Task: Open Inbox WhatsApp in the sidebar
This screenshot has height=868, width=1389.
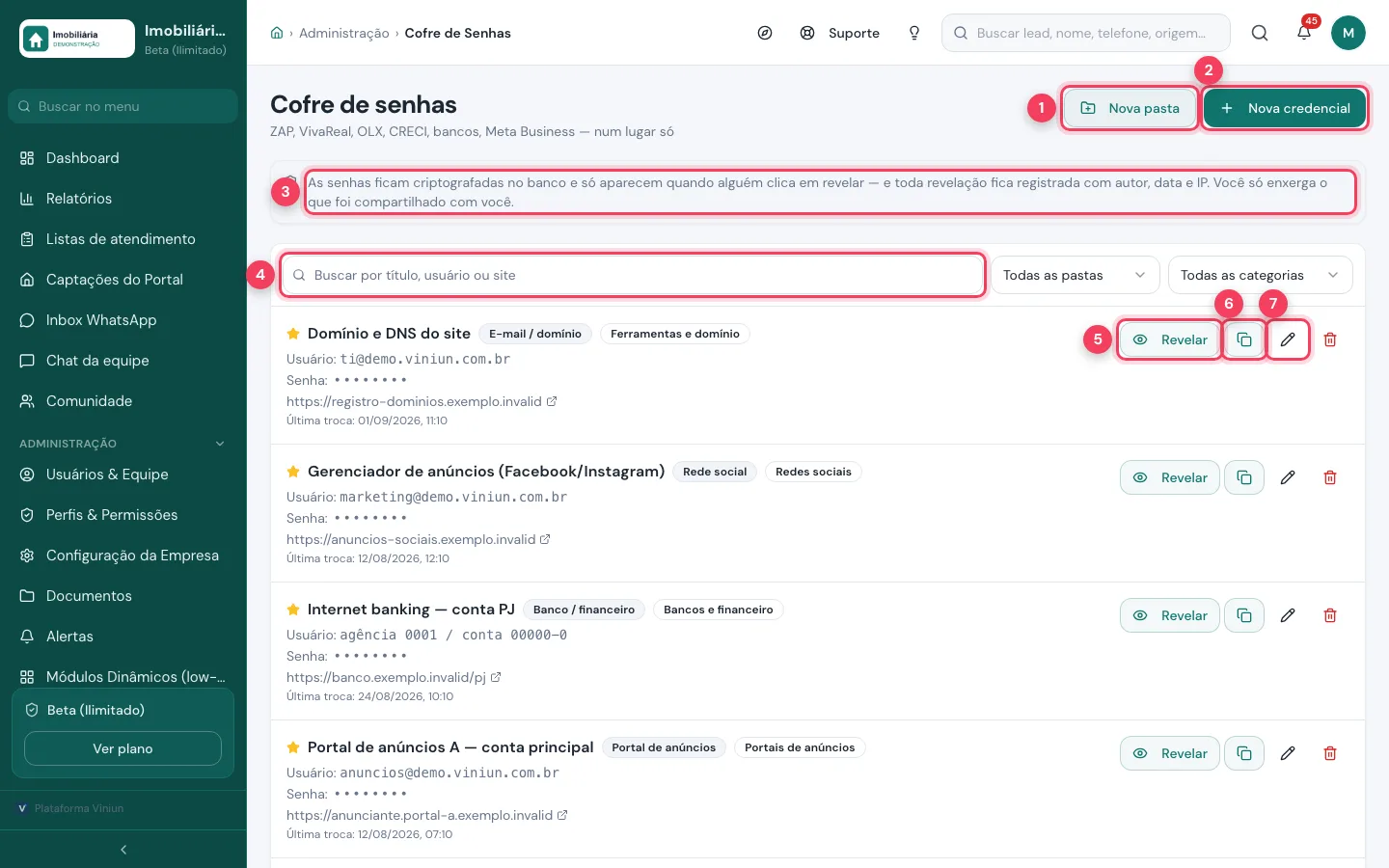Action: (x=123, y=320)
